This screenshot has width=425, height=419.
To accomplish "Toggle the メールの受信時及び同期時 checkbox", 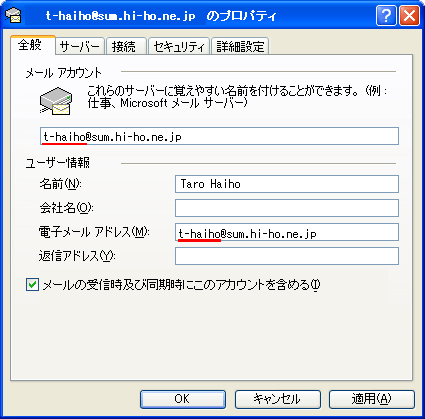I will (x=32, y=285).
